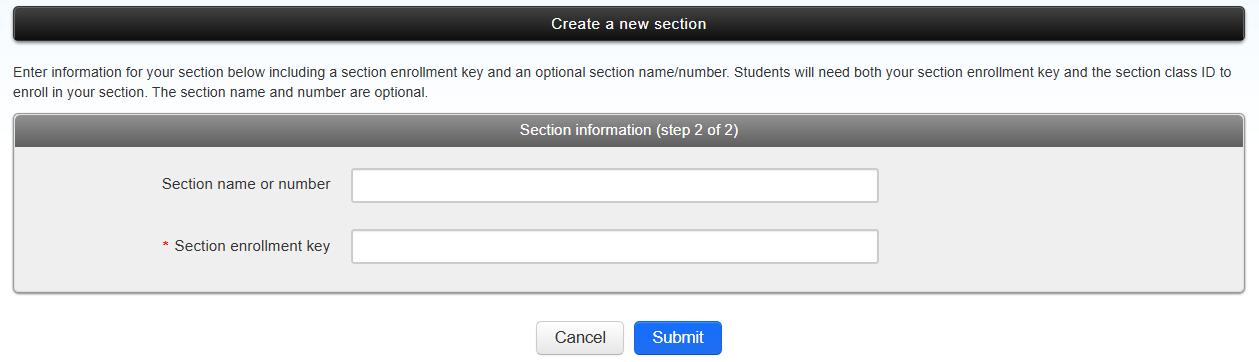Focus the required enrollment key text box
Screen dimensions: 1259x362
614,247
